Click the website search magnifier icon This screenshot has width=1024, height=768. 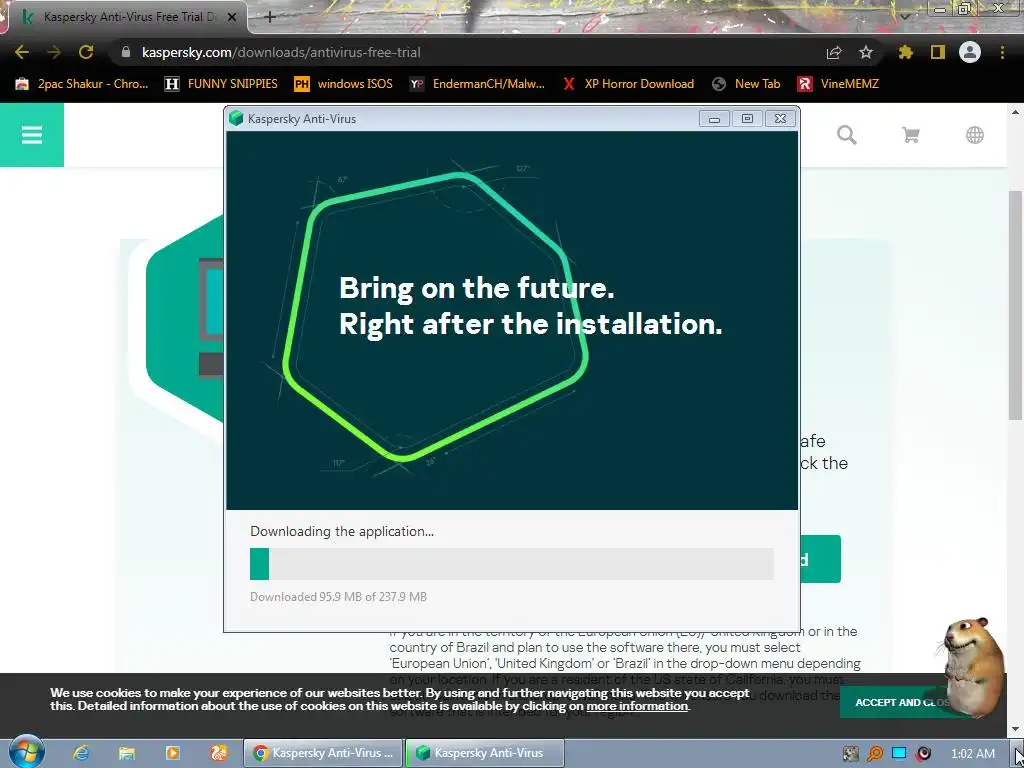pos(846,135)
